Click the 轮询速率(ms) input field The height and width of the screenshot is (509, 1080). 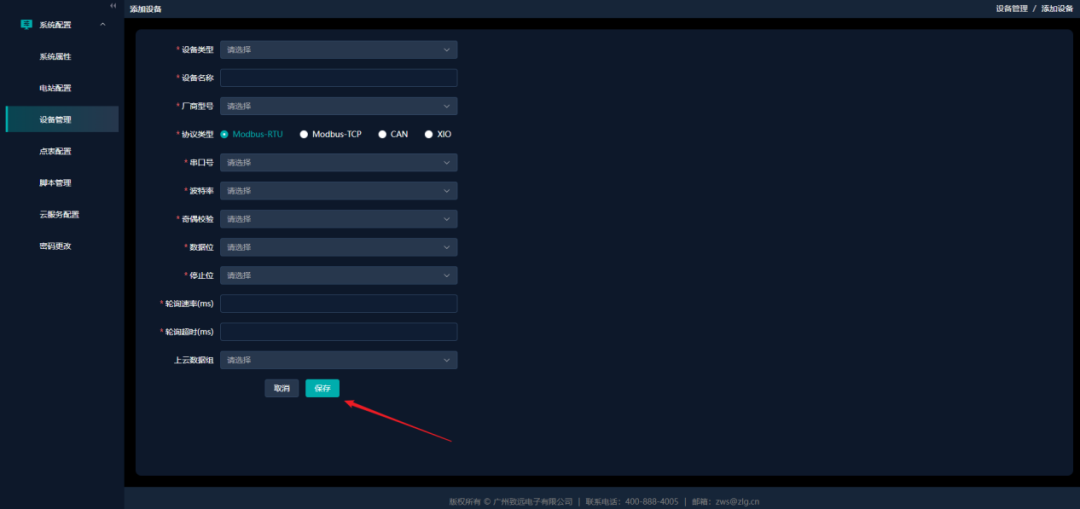pyautogui.click(x=338, y=304)
